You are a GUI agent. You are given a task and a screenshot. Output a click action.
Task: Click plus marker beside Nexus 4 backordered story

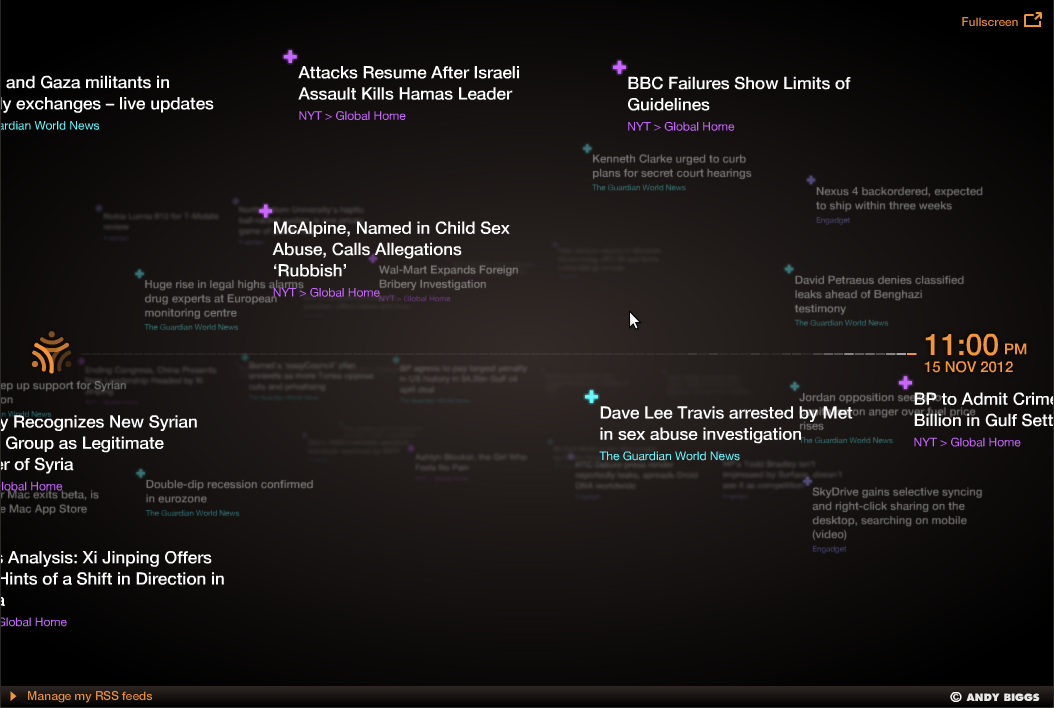point(811,180)
